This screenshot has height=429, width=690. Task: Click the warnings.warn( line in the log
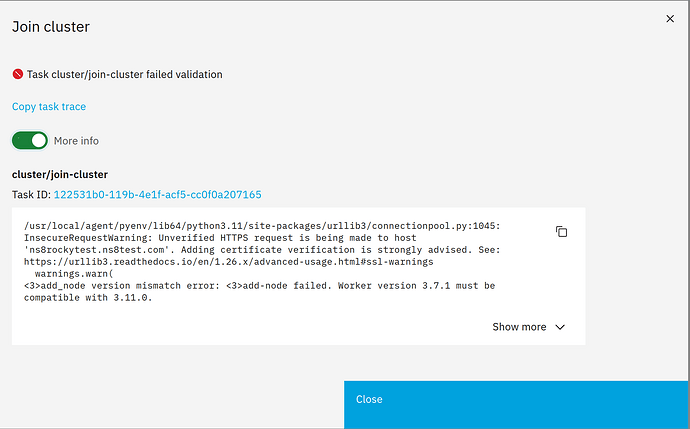[75, 273]
